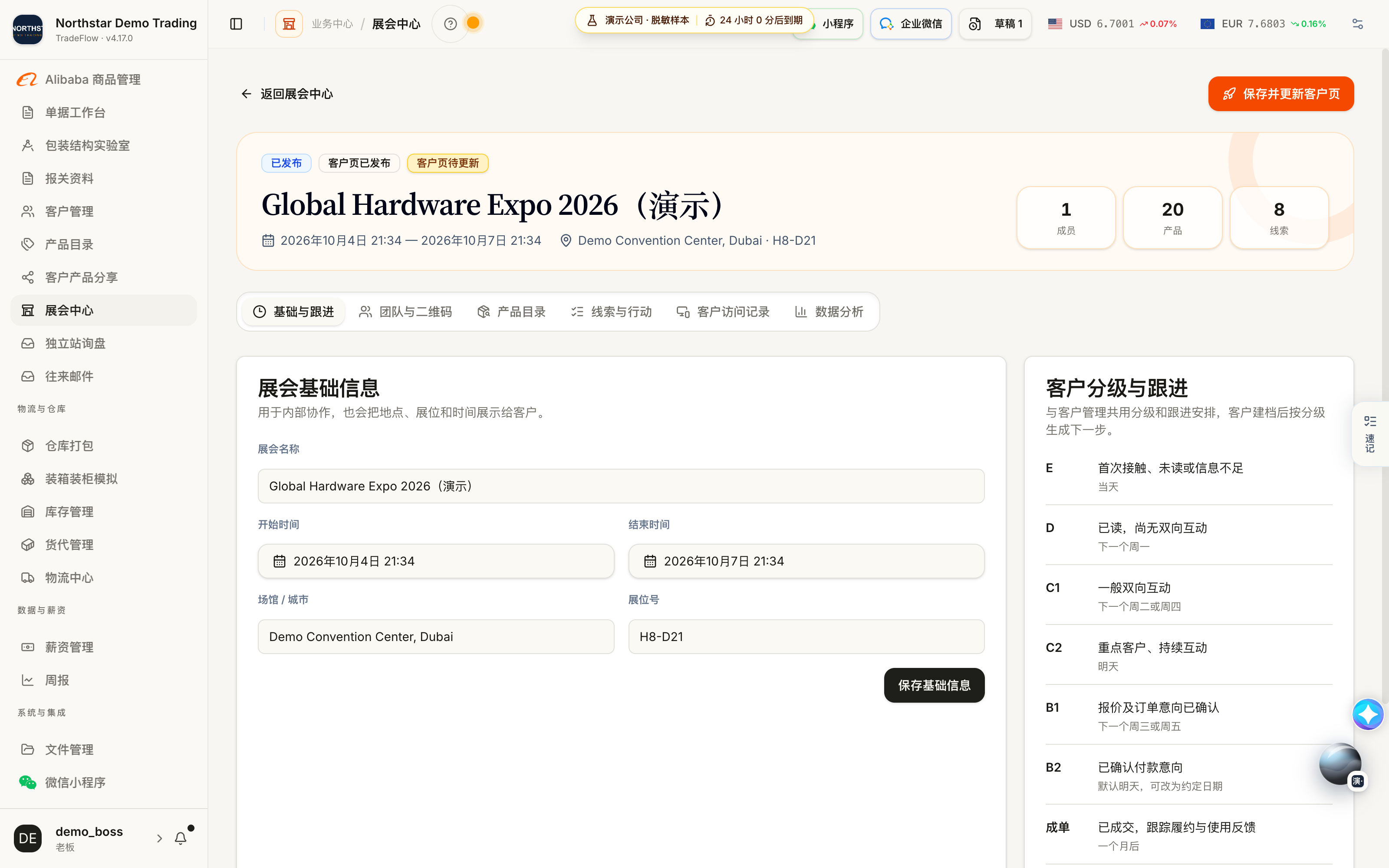Screen dimensions: 1389x868
Task: Select 基础与跟进 tab
Action: [x=293, y=312]
